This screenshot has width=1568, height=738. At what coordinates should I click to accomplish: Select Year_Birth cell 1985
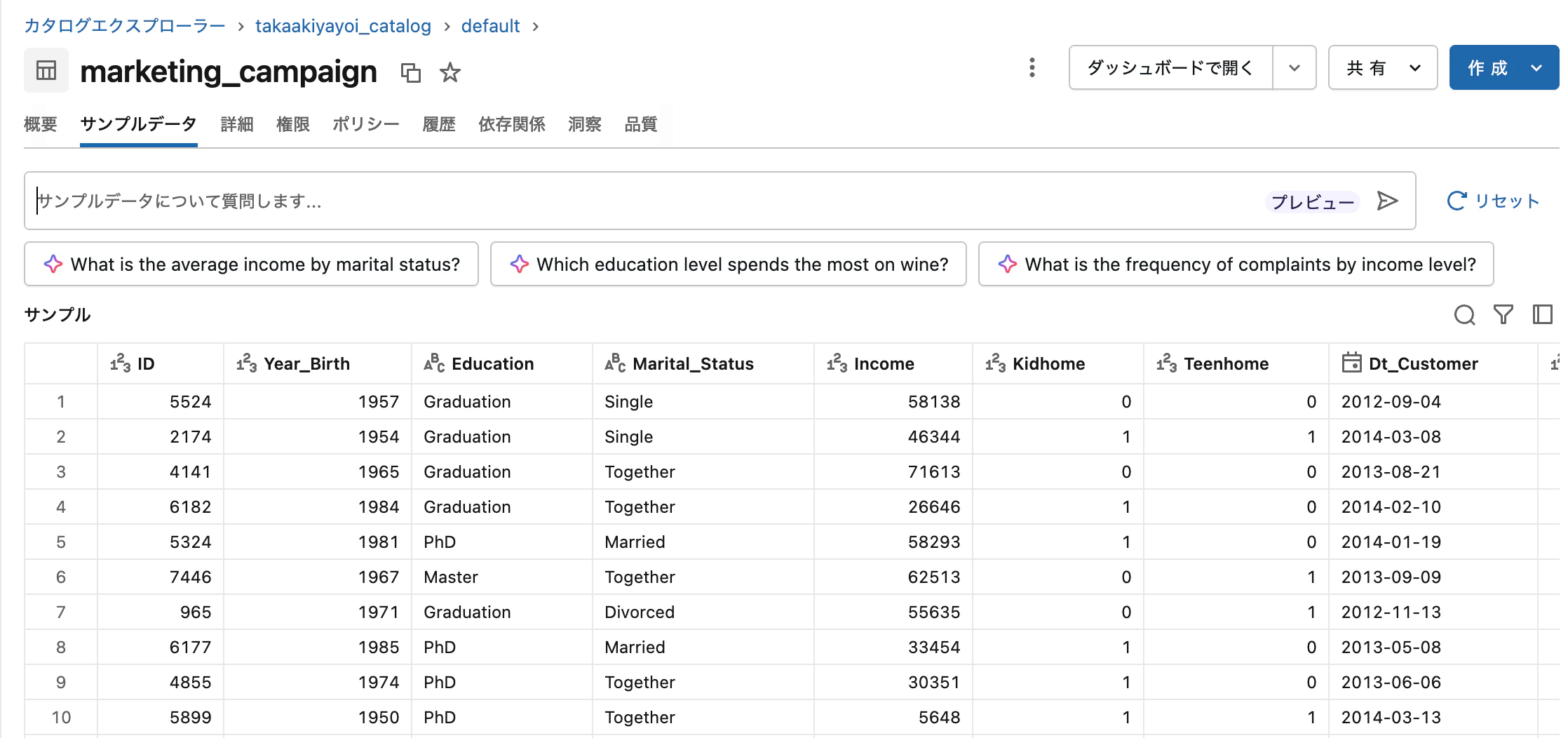click(x=318, y=647)
